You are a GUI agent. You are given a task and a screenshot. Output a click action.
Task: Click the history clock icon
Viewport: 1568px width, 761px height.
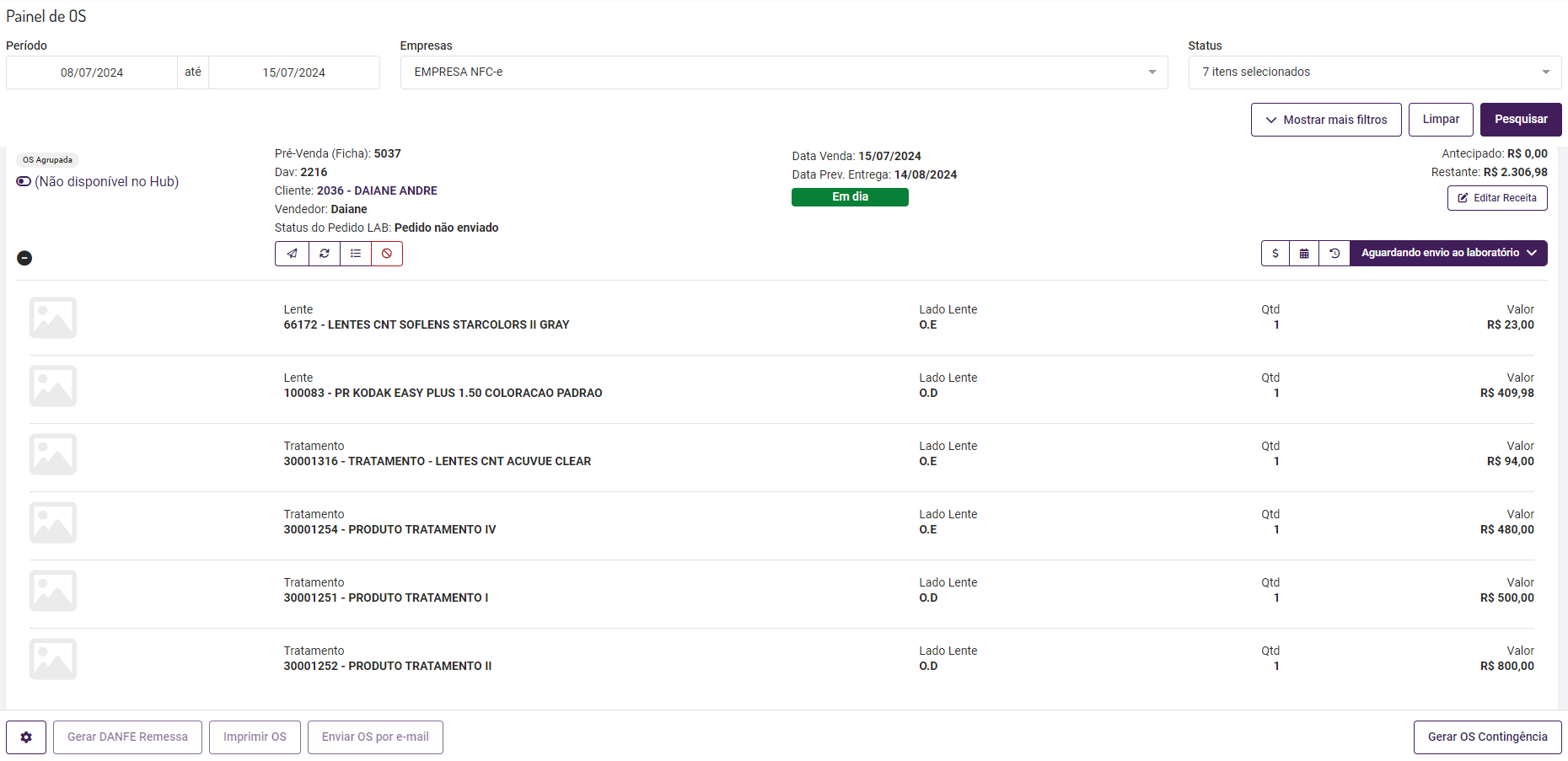[x=1334, y=253]
